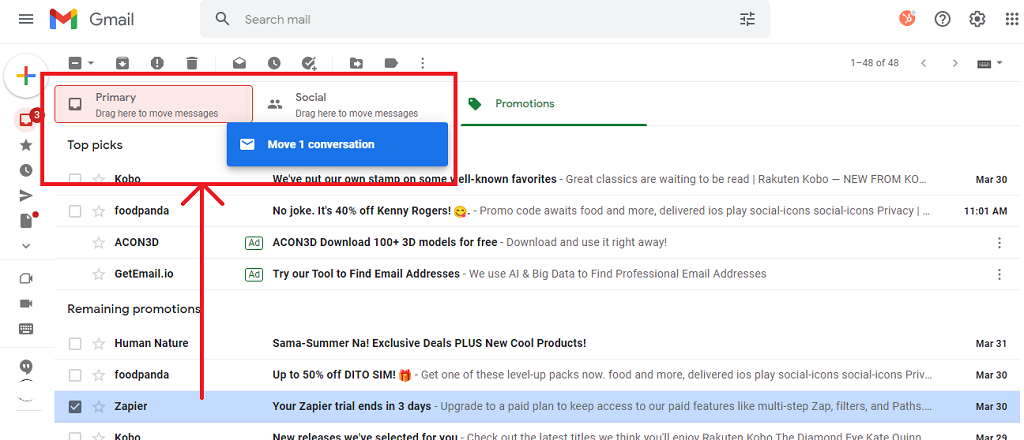Click the Ad badge on GetEmail.io row

pyautogui.click(x=254, y=274)
